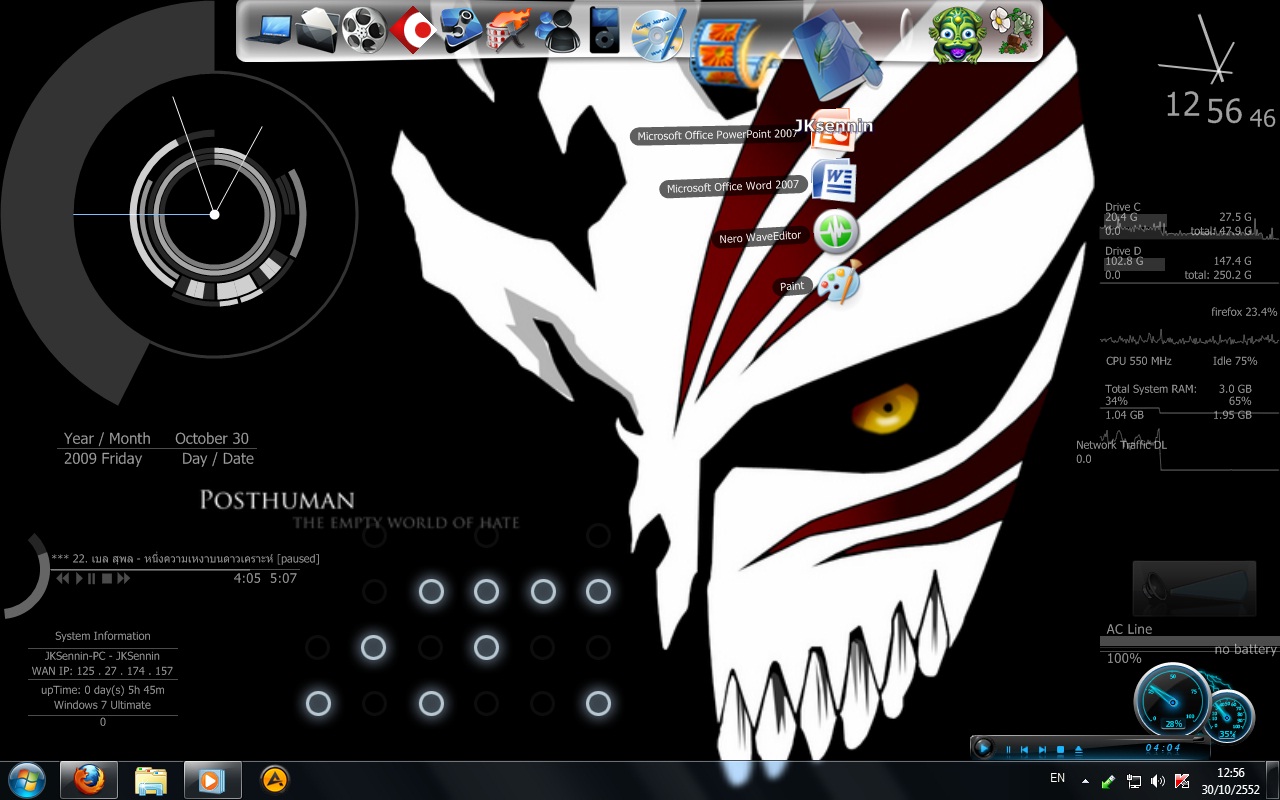
Task: Launch the green frog game dock icon
Action: pos(957,34)
